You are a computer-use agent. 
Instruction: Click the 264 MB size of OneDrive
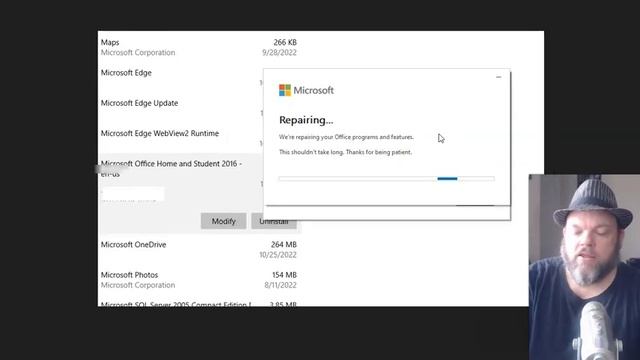tap(284, 244)
